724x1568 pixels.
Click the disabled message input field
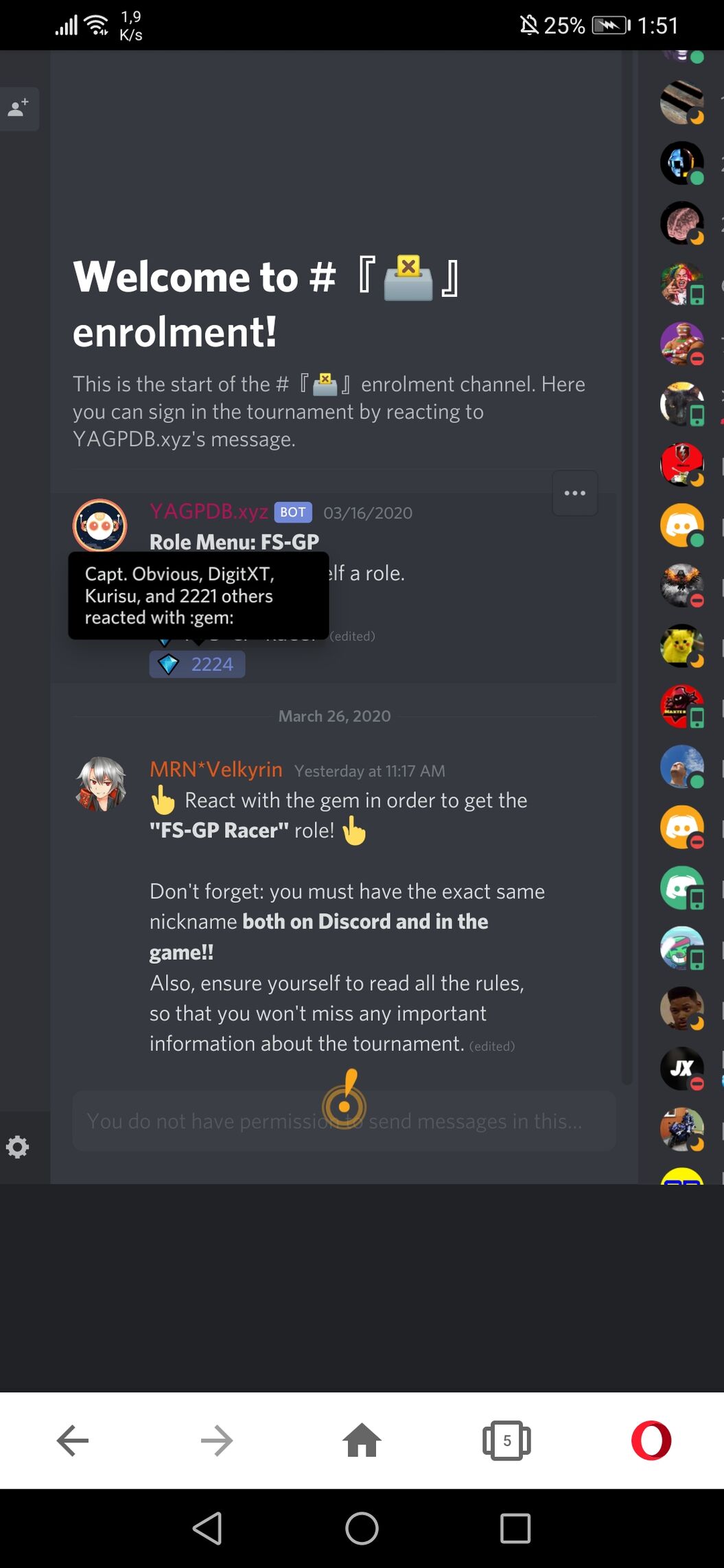point(344,1121)
